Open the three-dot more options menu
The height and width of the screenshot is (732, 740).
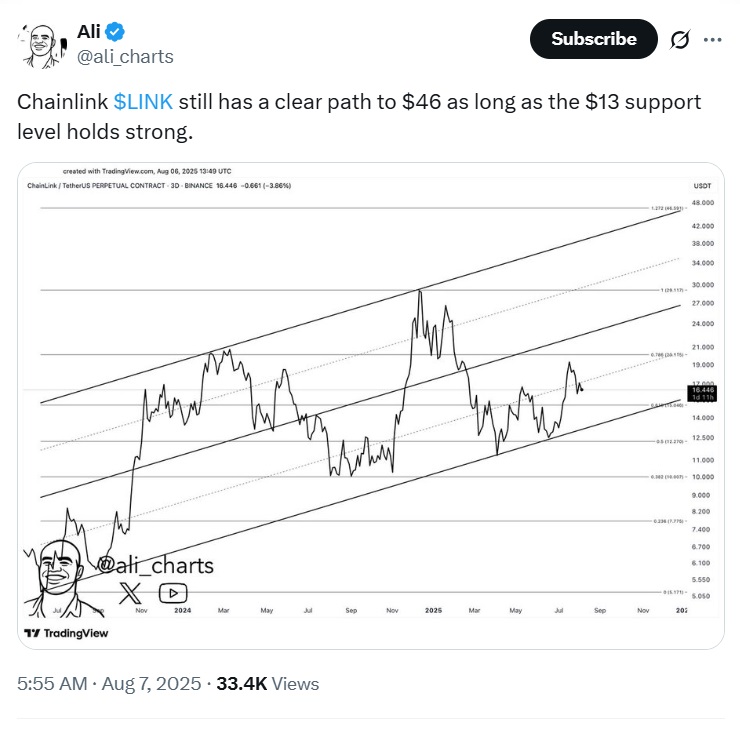click(712, 40)
